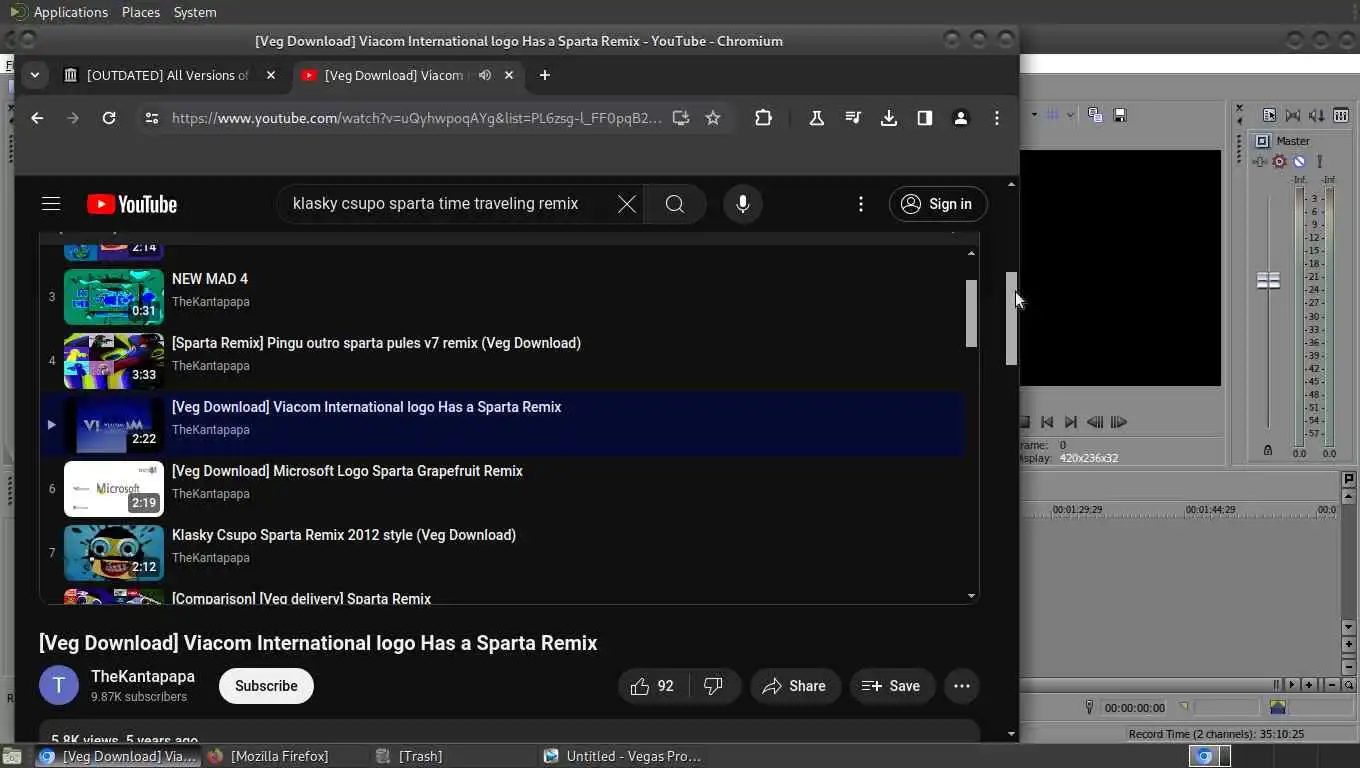Viewport: 1360px width, 768px height.
Task: Show Chromium downloads
Action: pos(889,118)
